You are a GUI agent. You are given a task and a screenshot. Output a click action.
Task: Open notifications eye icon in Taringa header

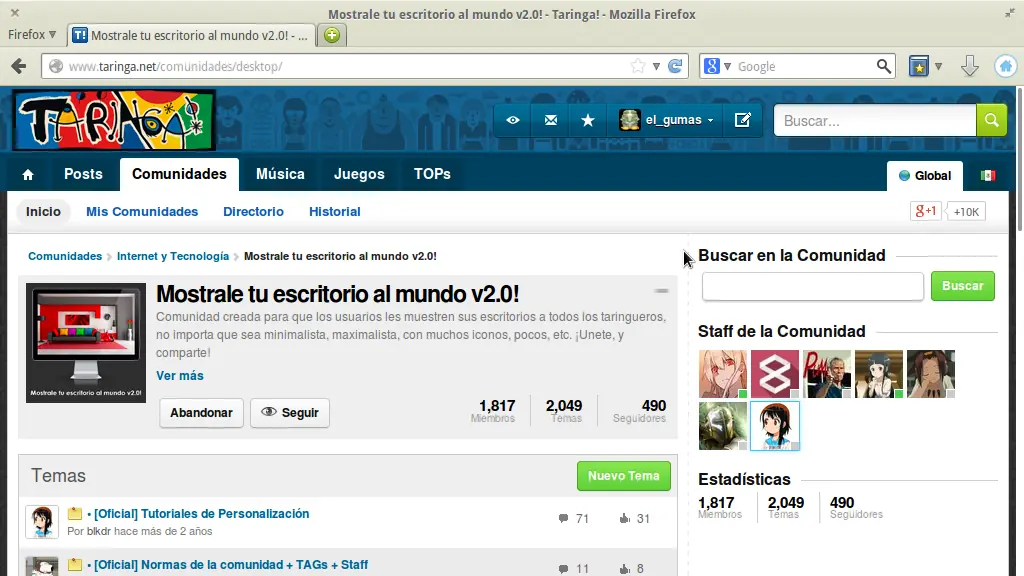point(513,120)
